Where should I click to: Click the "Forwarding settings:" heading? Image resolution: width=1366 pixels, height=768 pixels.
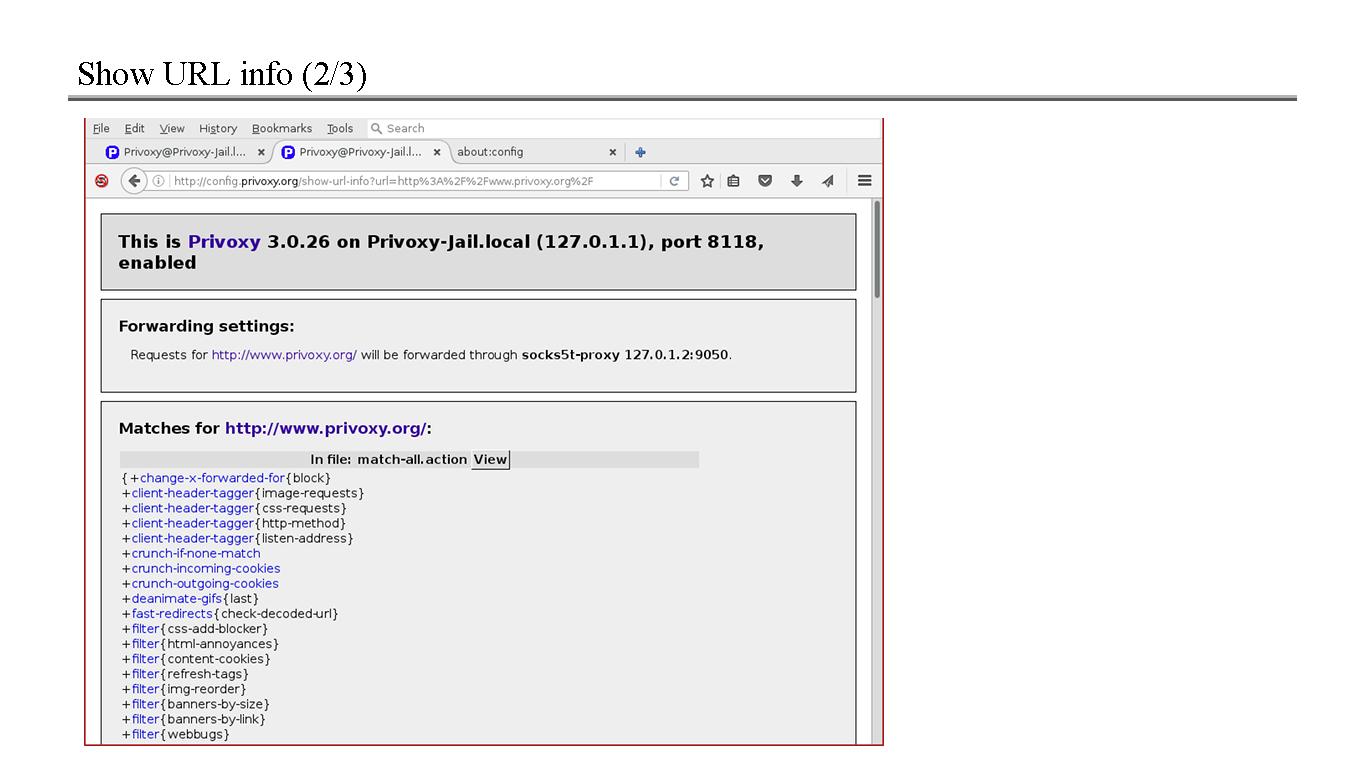click(207, 326)
